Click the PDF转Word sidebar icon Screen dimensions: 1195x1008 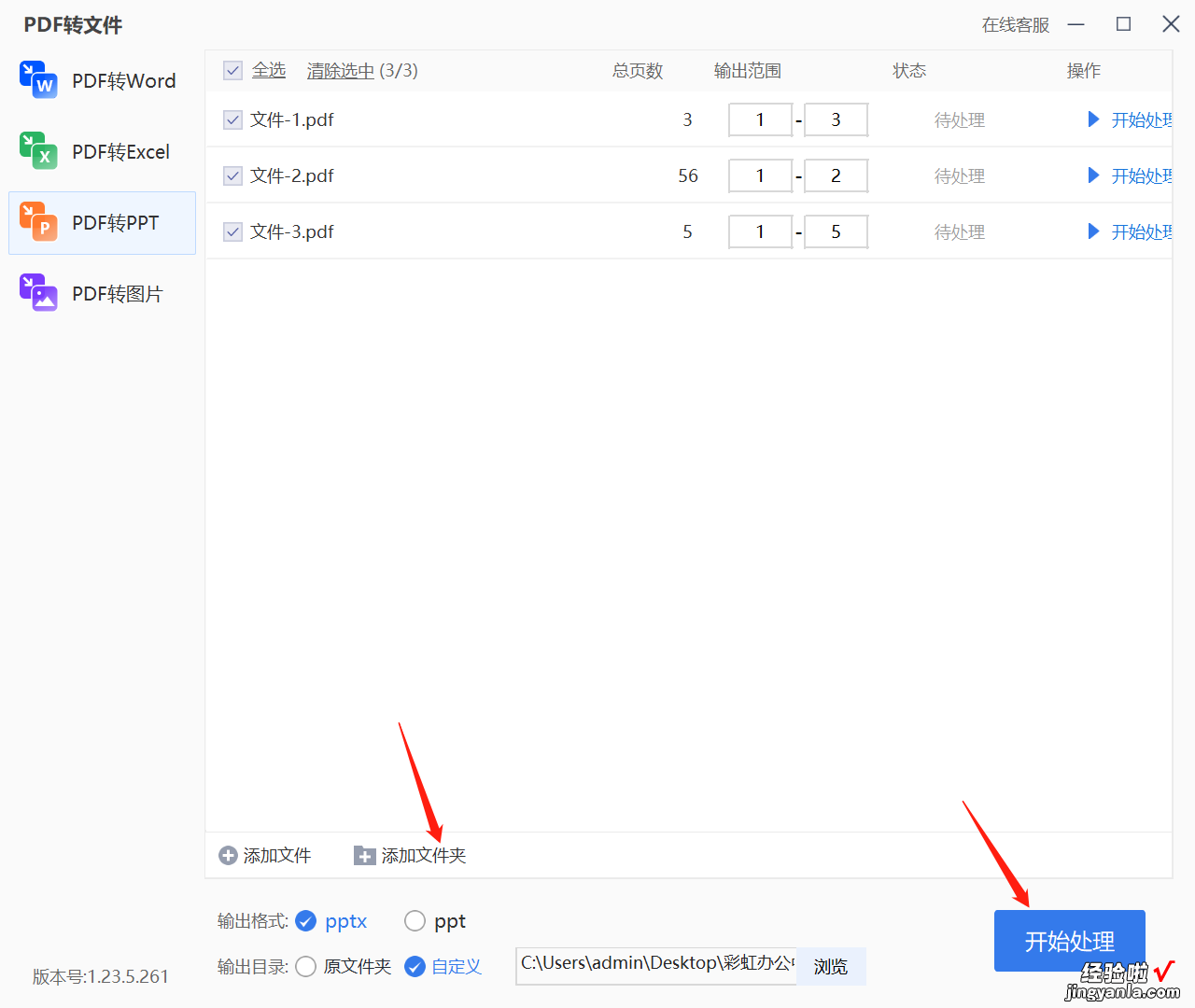coord(38,80)
